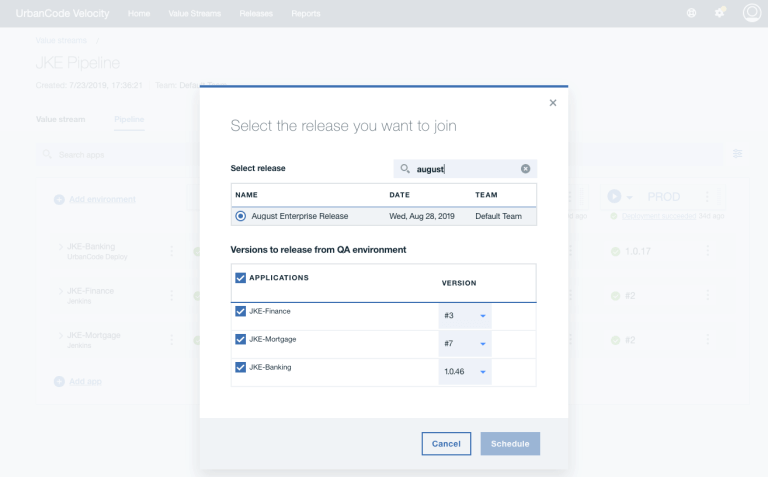Open Value Streams in top navigation
768x477 pixels.
(x=194, y=13)
